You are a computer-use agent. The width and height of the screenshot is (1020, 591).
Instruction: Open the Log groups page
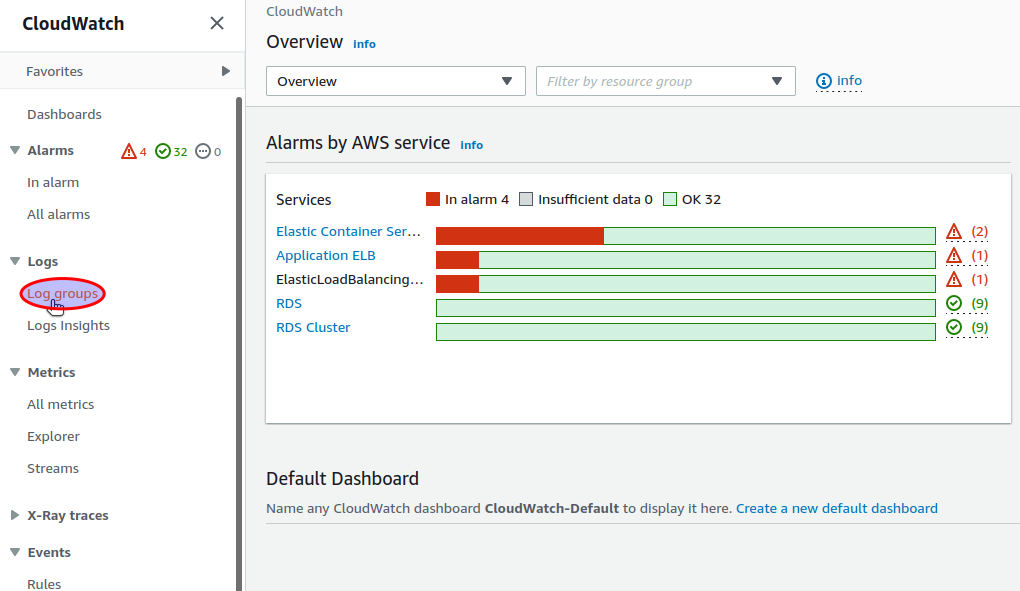point(62,293)
